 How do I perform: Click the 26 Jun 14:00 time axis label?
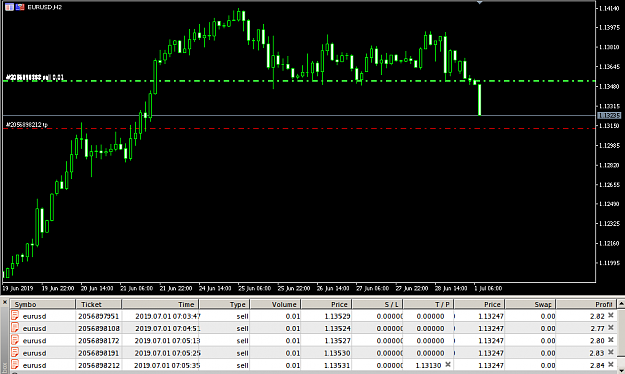click(x=332, y=288)
